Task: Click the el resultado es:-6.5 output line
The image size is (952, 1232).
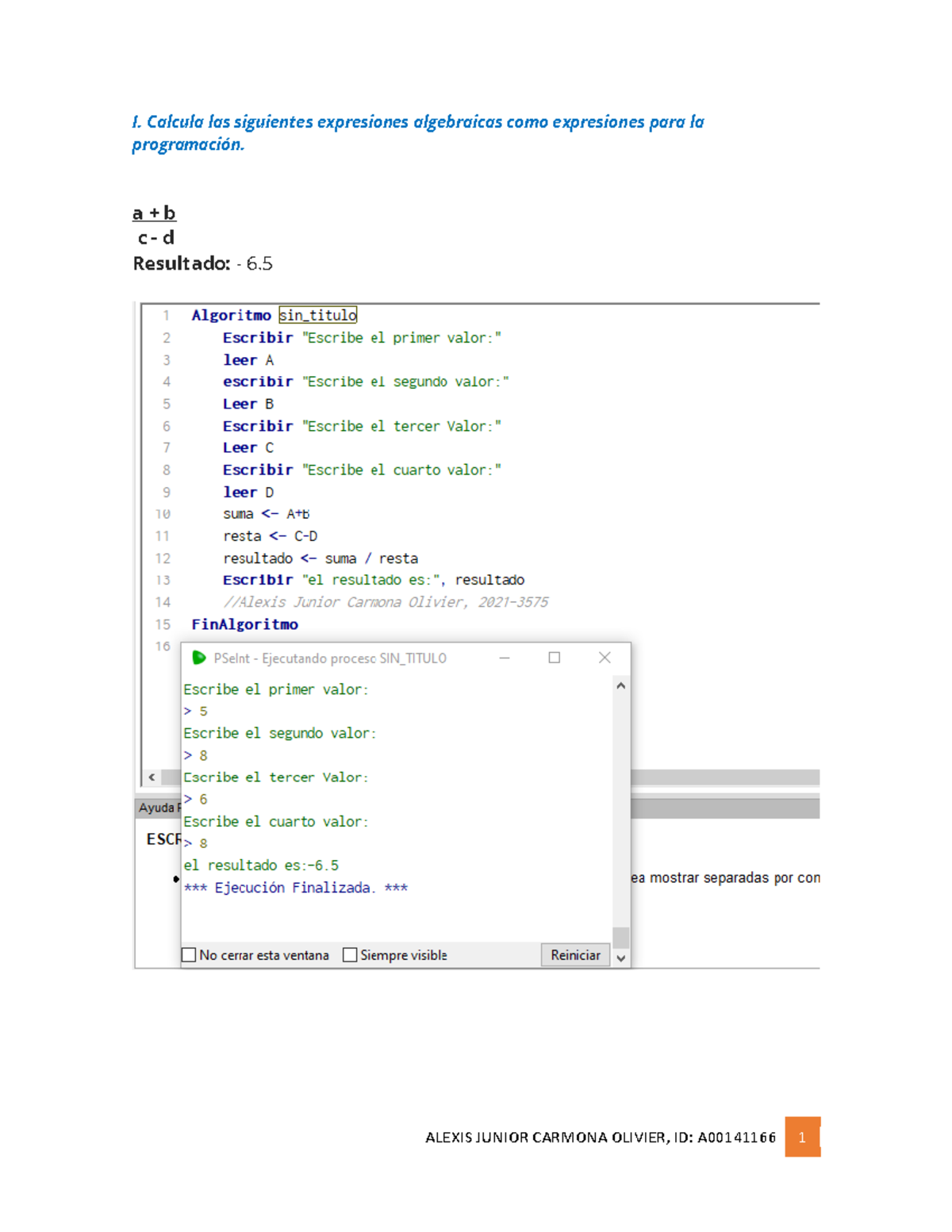Action: pyautogui.click(x=261, y=865)
